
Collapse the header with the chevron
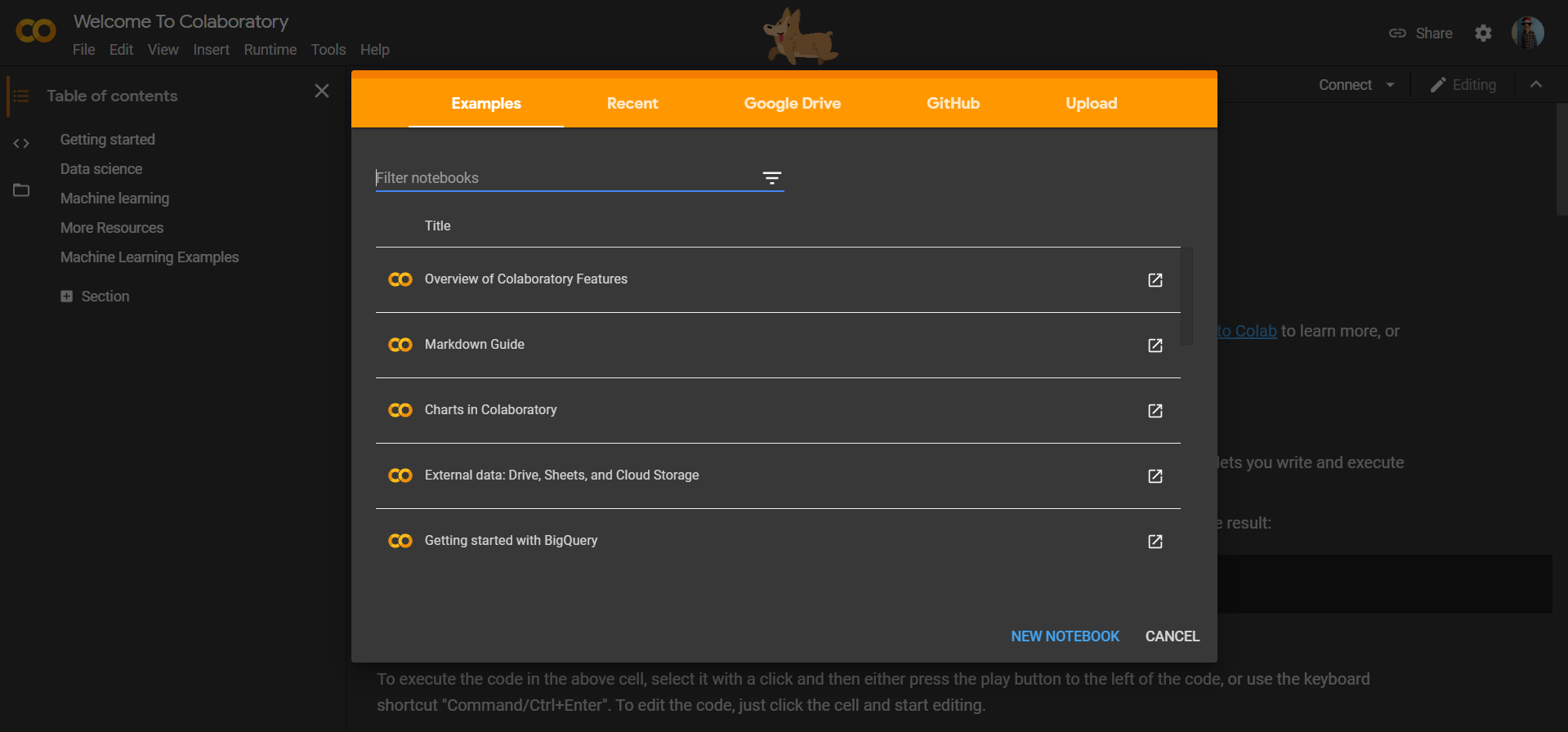1536,84
